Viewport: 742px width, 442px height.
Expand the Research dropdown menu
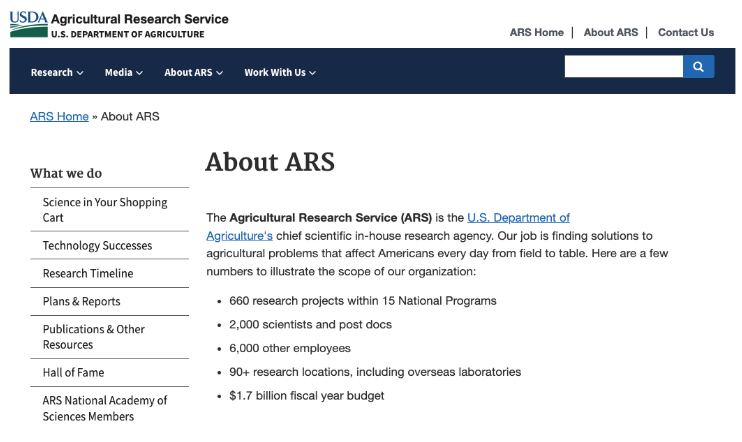(x=57, y=73)
